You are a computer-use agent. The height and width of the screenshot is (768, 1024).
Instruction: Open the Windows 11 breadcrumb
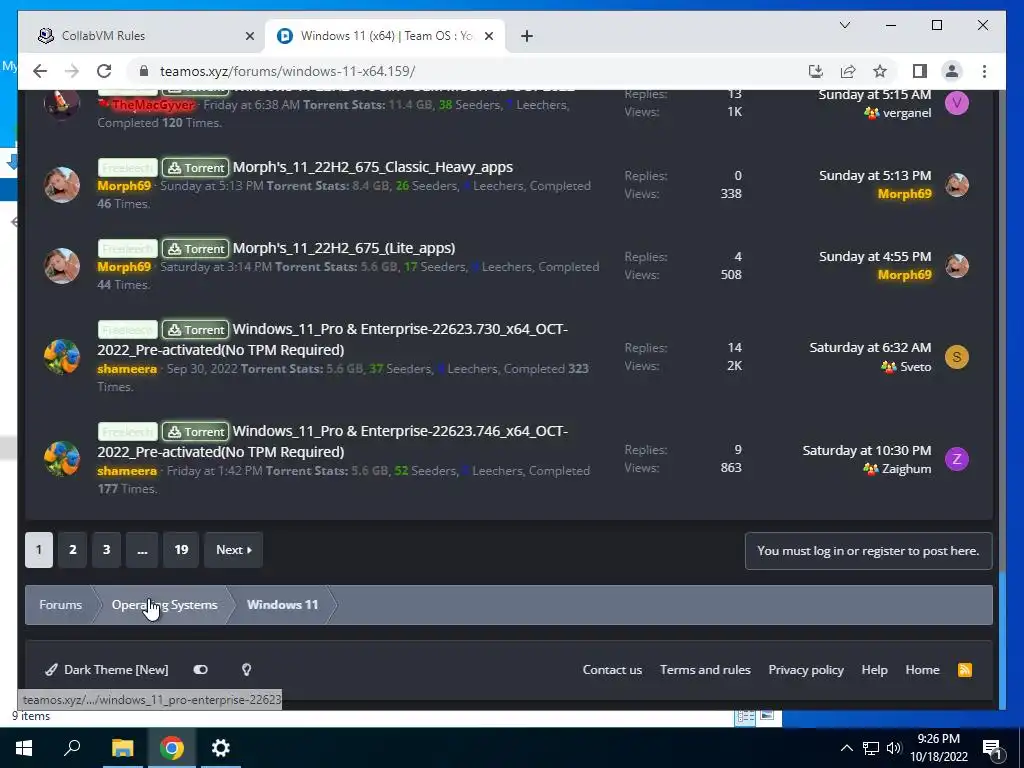click(x=282, y=605)
